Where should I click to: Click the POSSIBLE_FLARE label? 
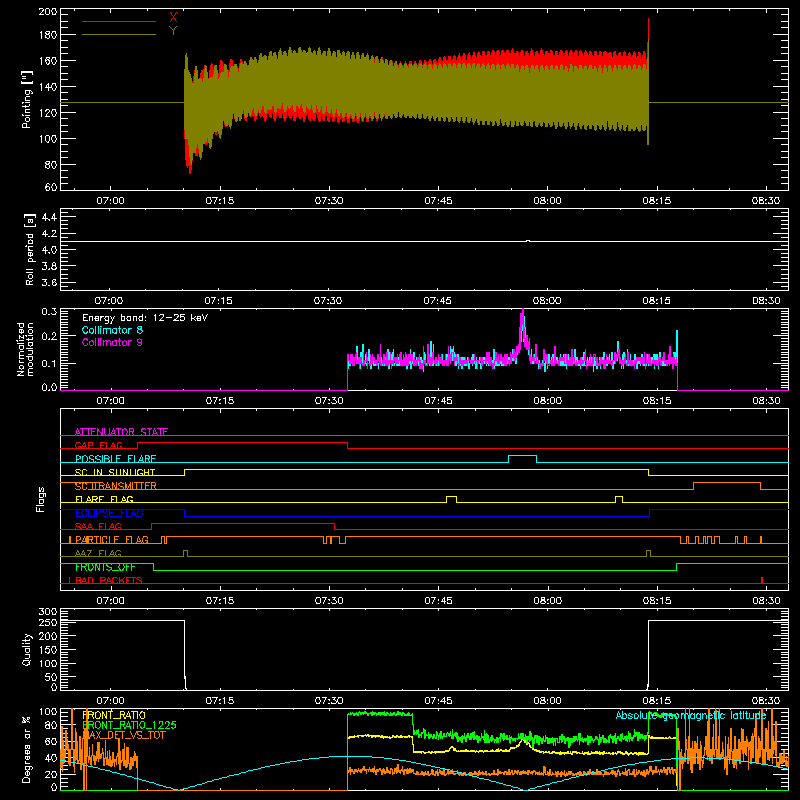(115, 459)
